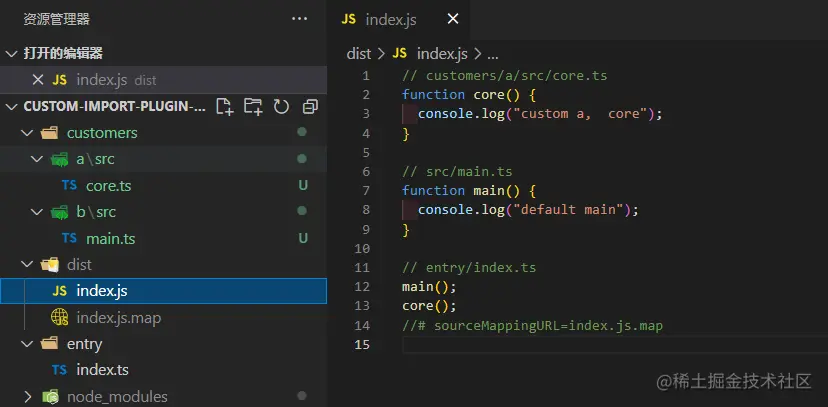Refresh the explorer tree
The height and width of the screenshot is (407, 828).
click(x=281, y=107)
